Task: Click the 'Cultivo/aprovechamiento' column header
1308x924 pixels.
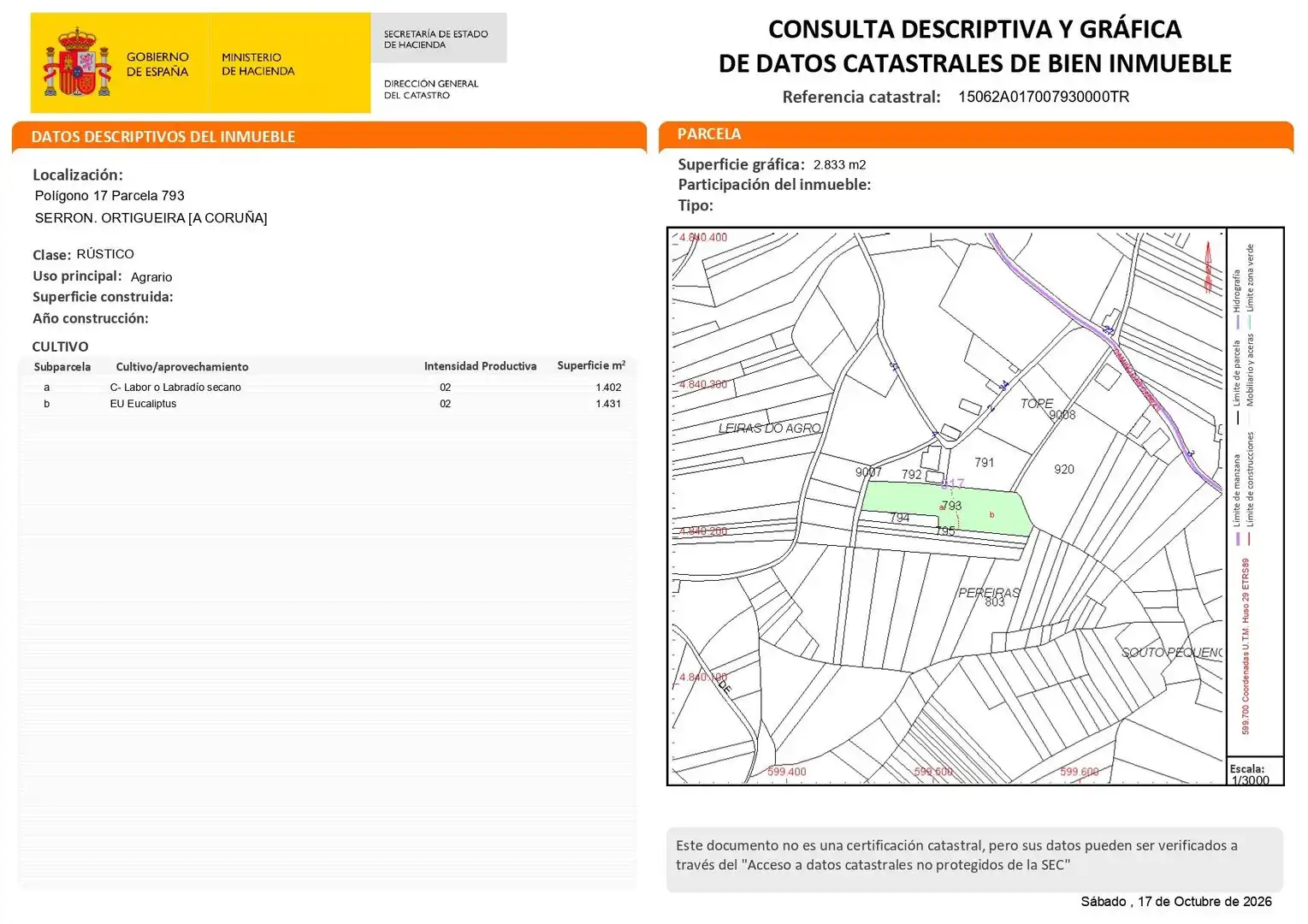Action: (182, 367)
